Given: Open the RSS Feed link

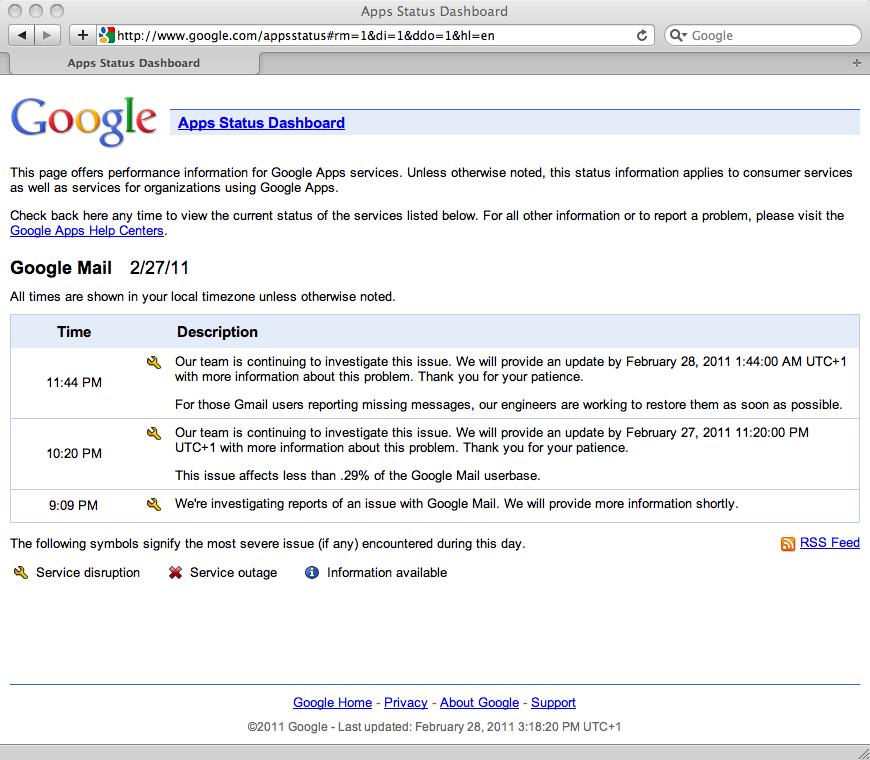Looking at the screenshot, I should (829, 543).
